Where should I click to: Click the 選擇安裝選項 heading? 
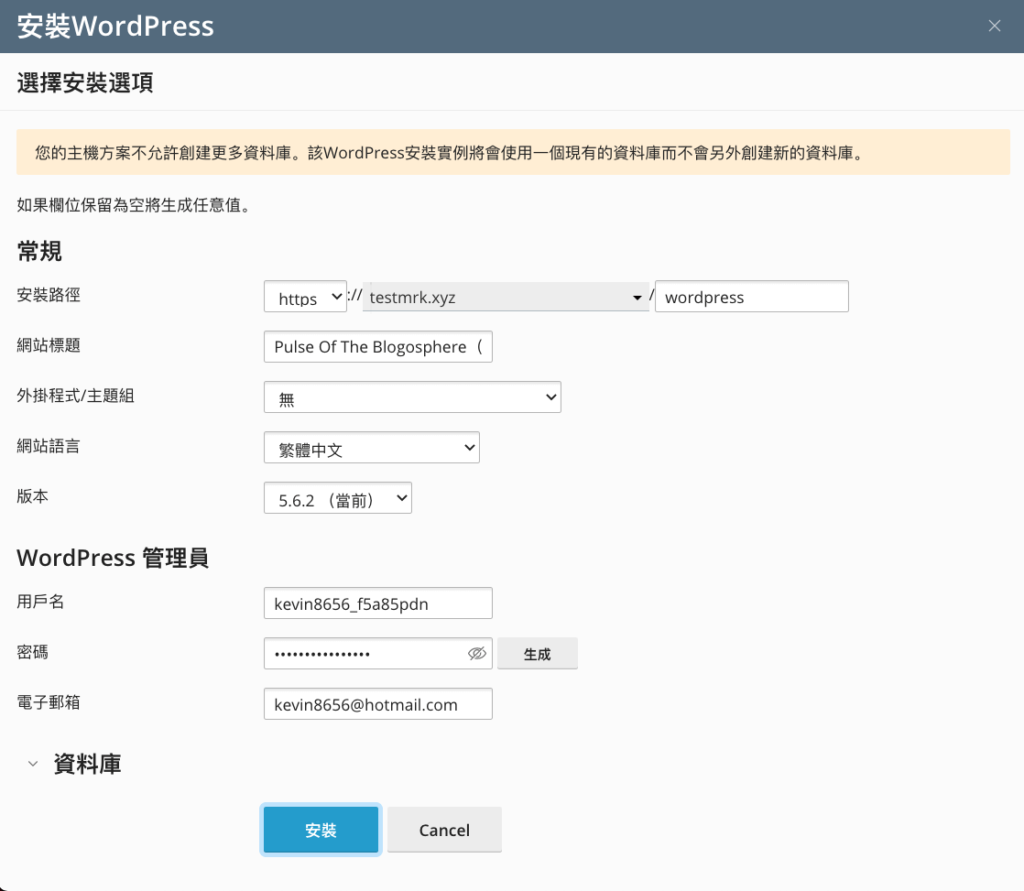coord(85,83)
